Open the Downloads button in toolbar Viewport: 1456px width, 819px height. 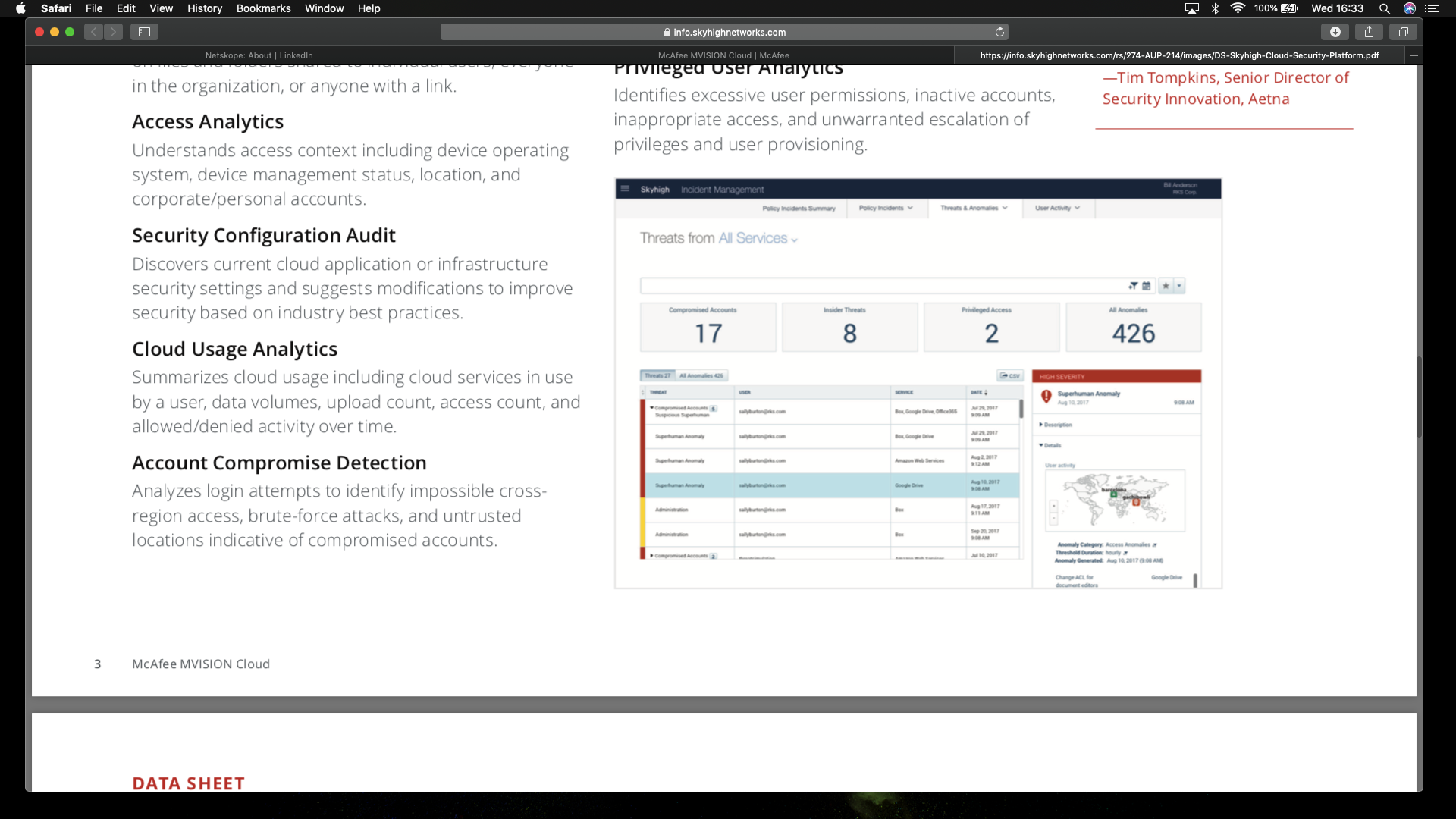pyautogui.click(x=1335, y=32)
